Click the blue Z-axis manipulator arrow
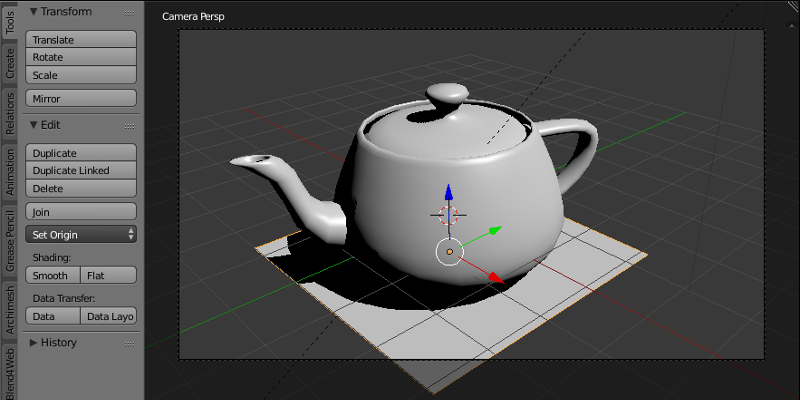 pos(449,193)
